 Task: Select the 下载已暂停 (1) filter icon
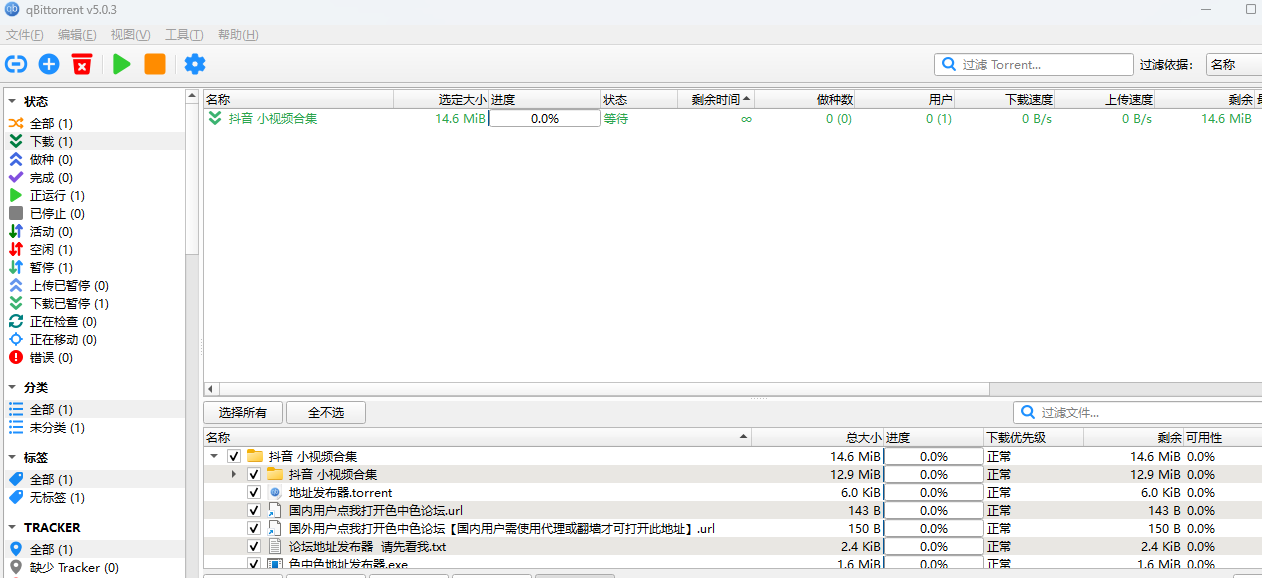16,303
